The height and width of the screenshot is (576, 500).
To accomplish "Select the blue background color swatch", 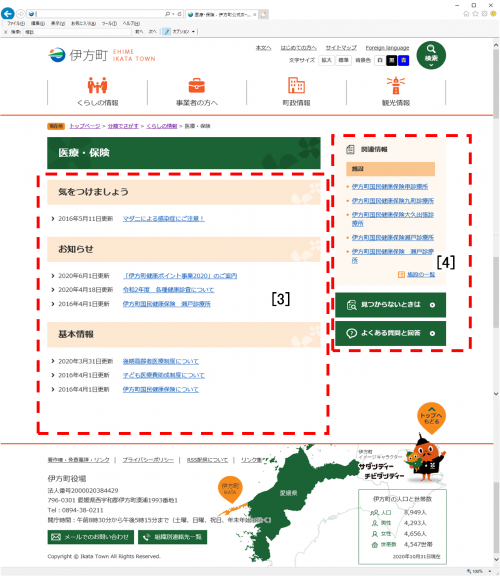I will pos(403,60).
